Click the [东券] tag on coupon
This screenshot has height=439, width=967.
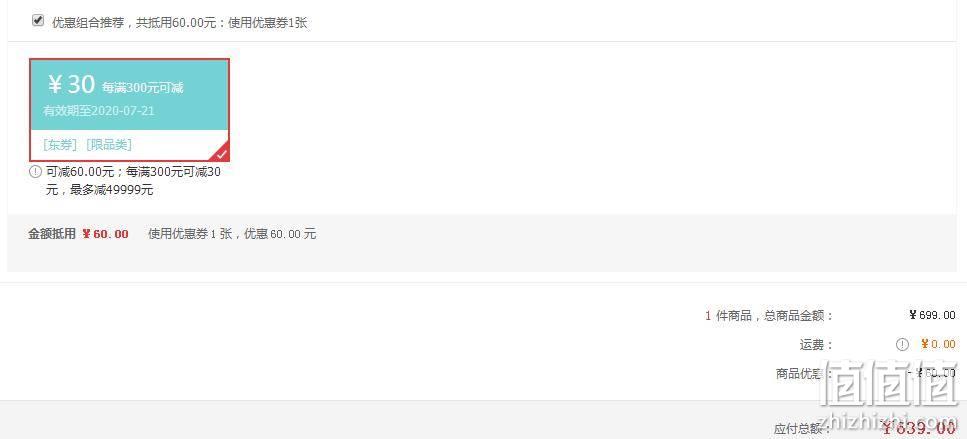60,145
